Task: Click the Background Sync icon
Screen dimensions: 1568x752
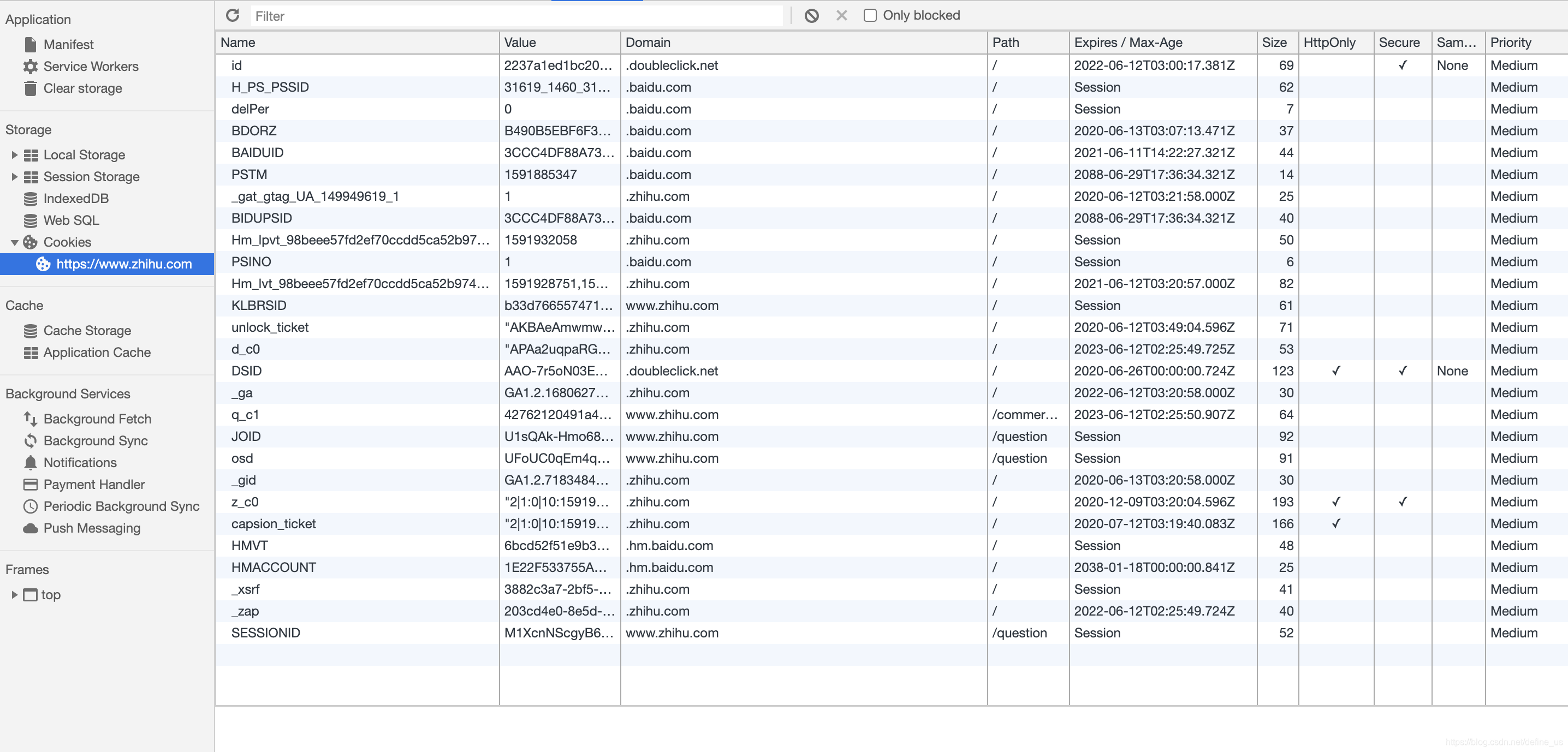Action: click(x=31, y=441)
